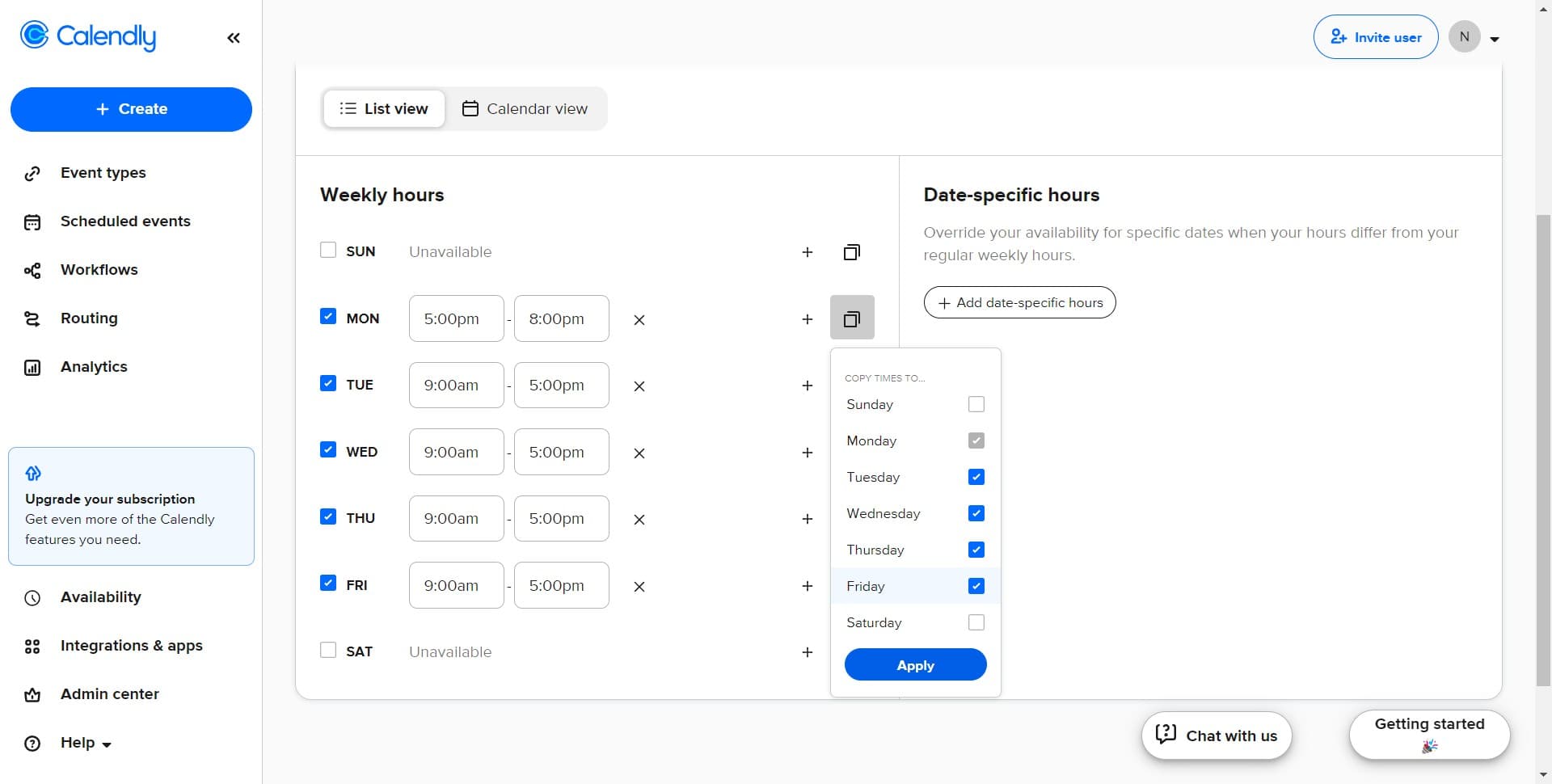This screenshot has height=784, width=1552.
Task: Collapse the left sidebar
Action: 234,37
